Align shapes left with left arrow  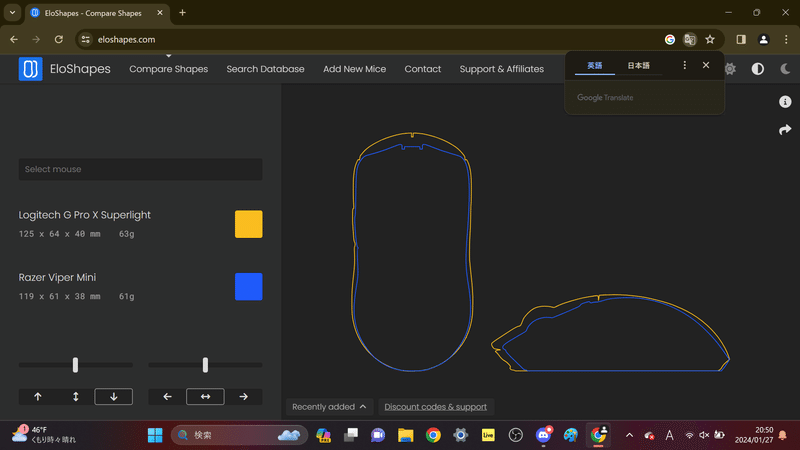[167, 396]
